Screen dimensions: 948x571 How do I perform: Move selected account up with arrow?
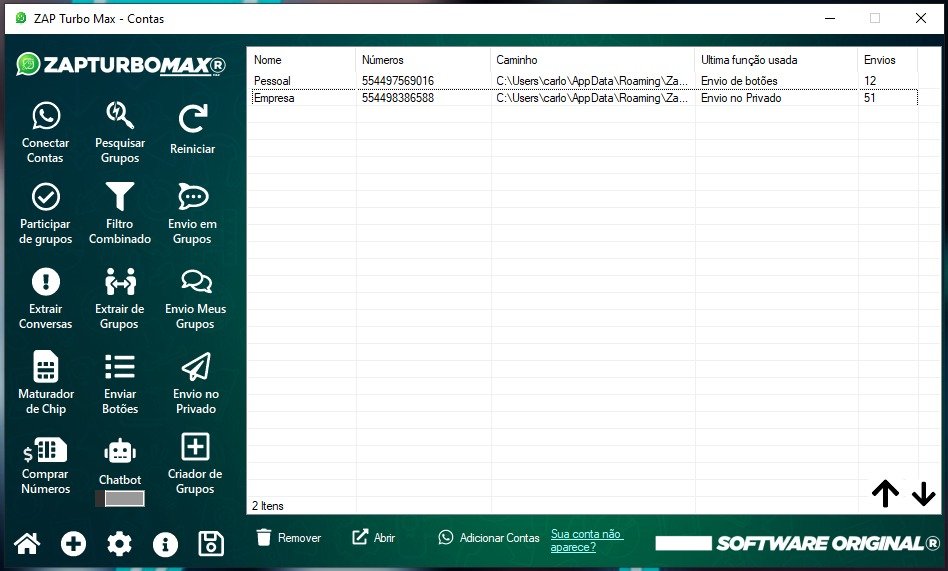[x=885, y=493]
